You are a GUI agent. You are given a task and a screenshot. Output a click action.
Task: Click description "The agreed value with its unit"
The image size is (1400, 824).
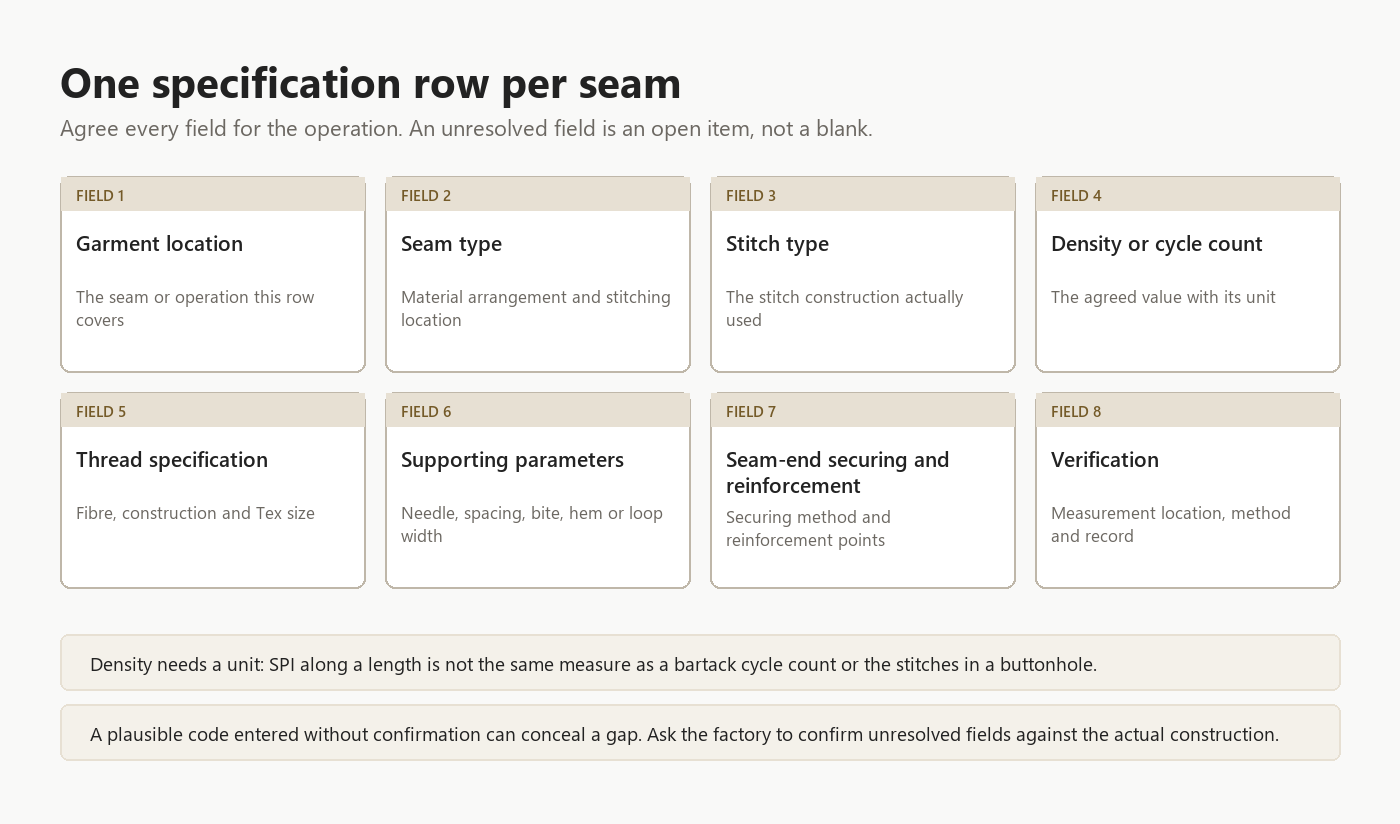(1163, 298)
